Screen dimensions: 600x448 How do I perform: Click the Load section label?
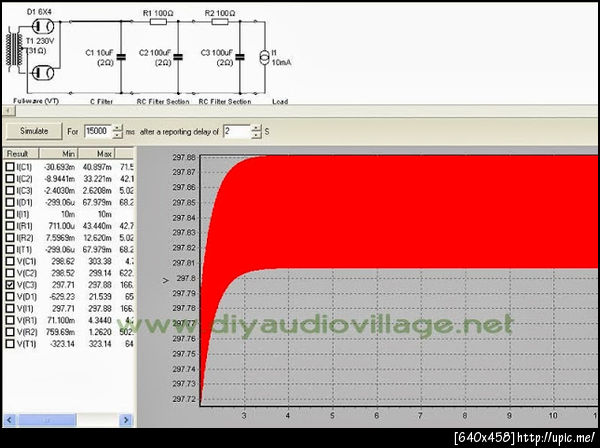pos(280,101)
